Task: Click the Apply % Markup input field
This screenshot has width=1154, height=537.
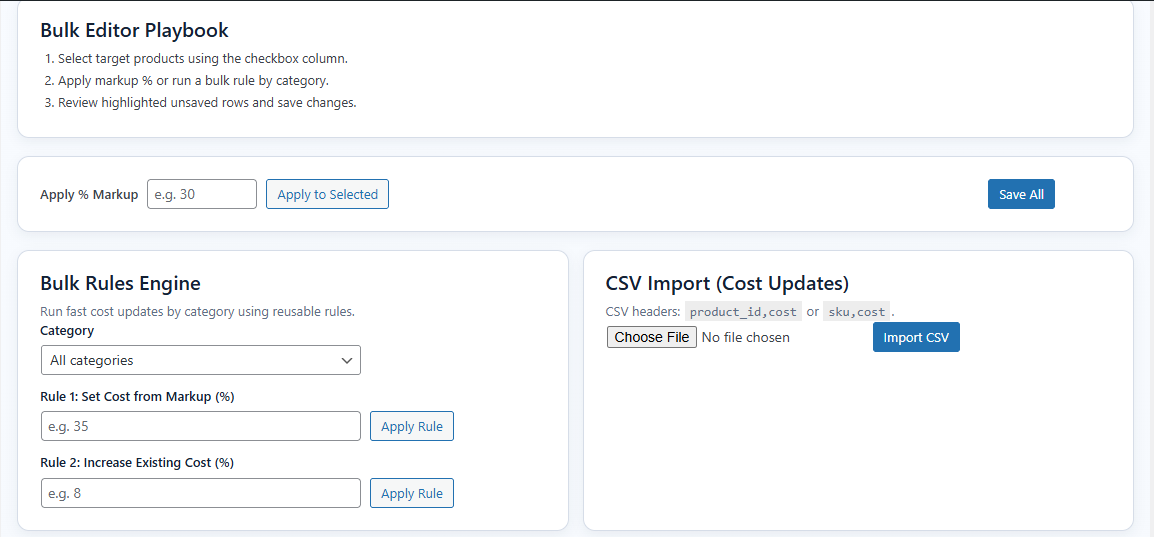Action: click(201, 194)
